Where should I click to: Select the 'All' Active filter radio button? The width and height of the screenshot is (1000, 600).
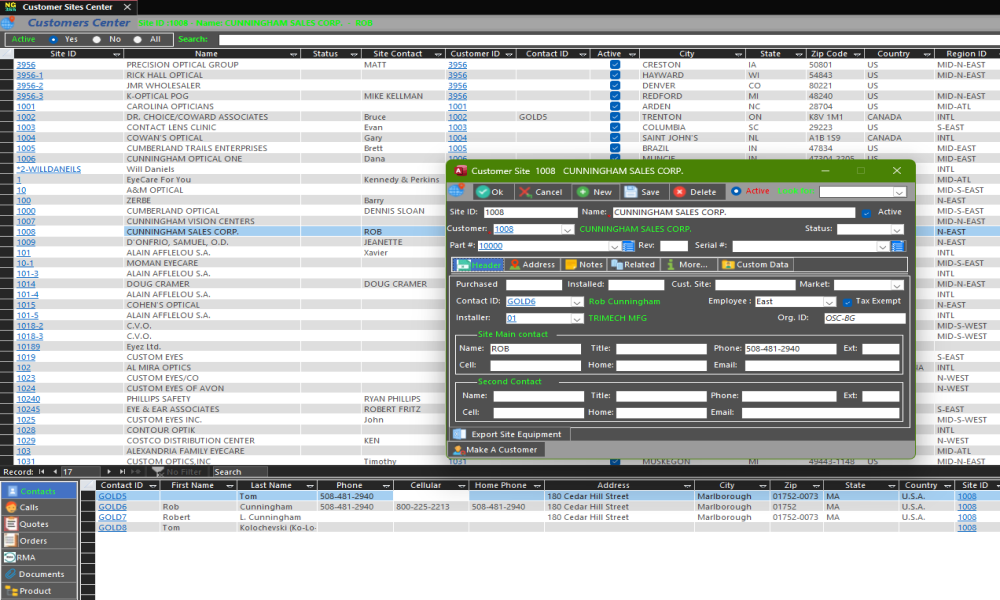[x=140, y=40]
